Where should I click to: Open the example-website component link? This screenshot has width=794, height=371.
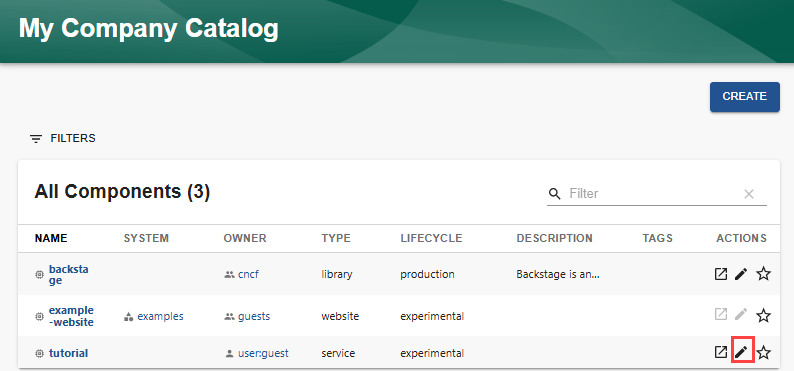click(x=71, y=316)
